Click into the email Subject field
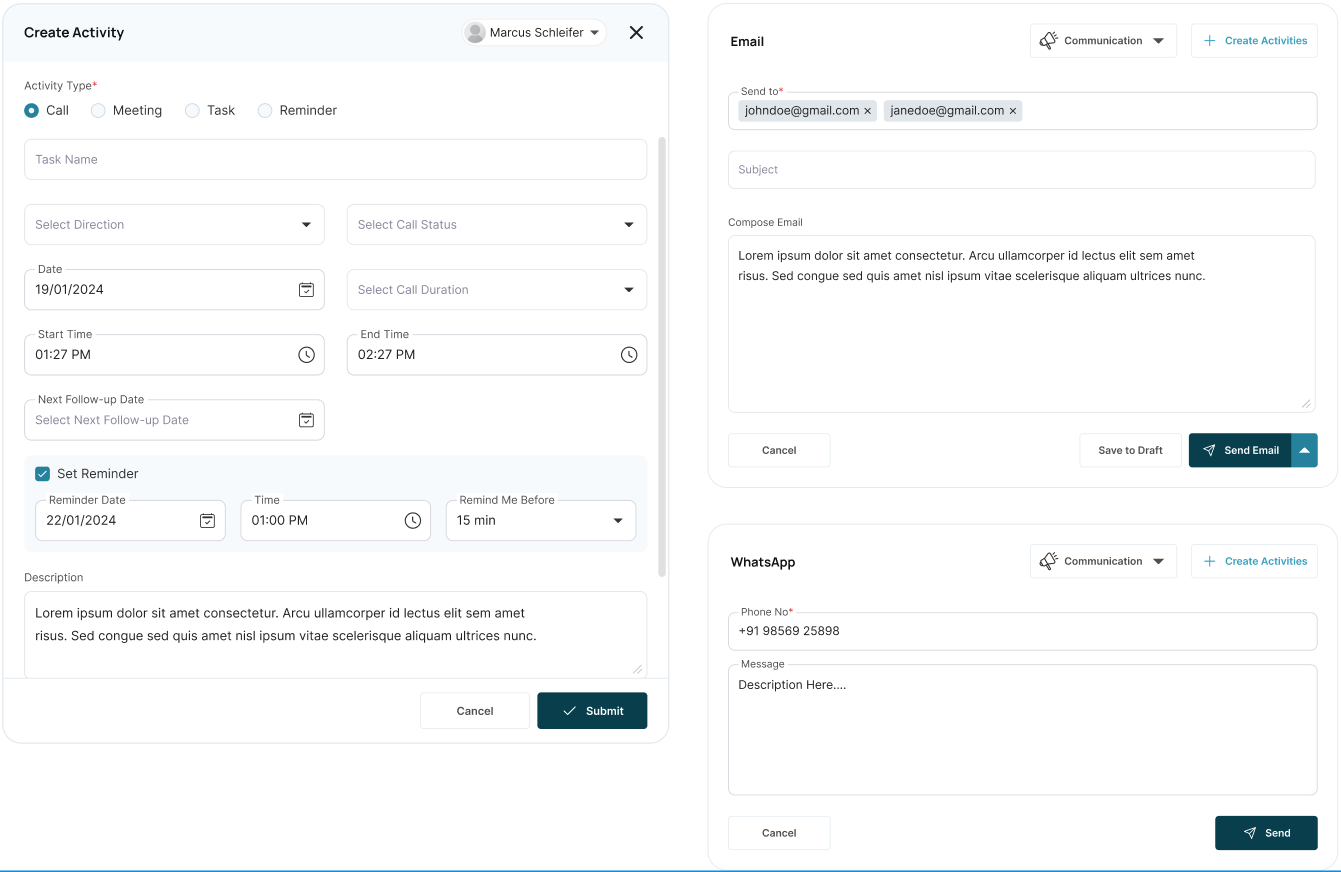Image resolution: width=1341 pixels, height=872 pixels. coord(1020,170)
